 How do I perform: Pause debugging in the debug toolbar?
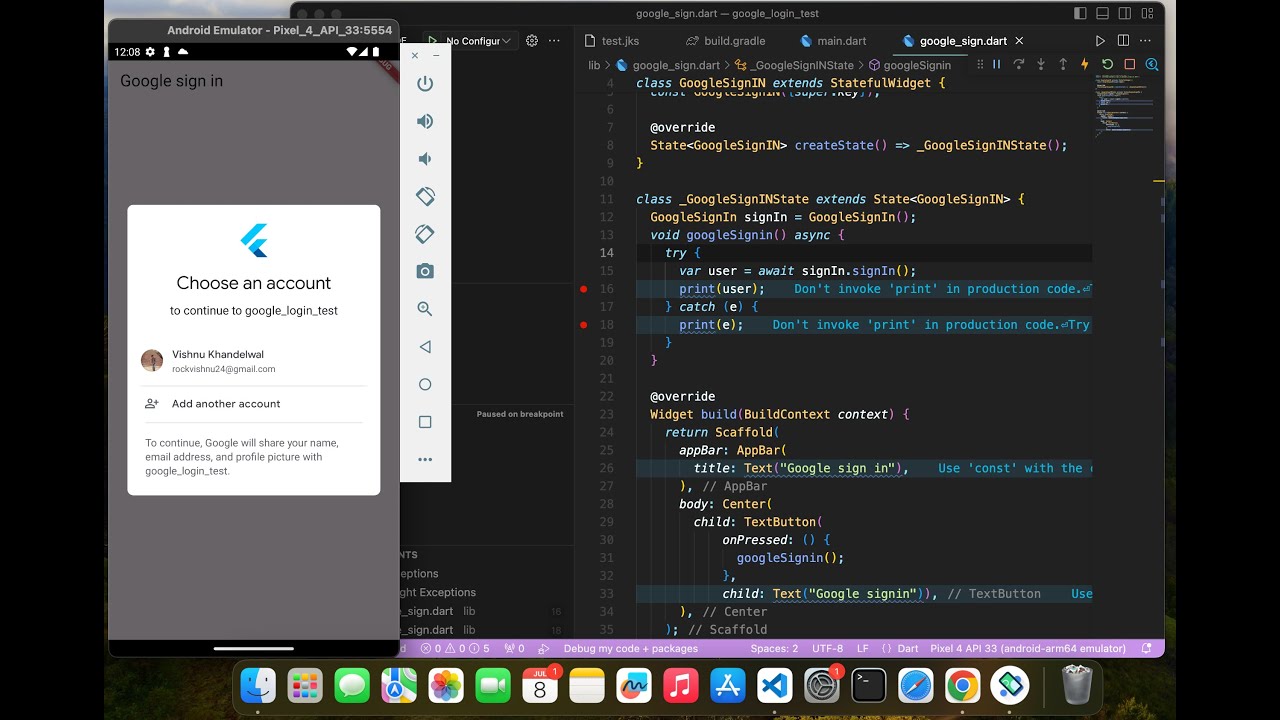tap(997, 64)
